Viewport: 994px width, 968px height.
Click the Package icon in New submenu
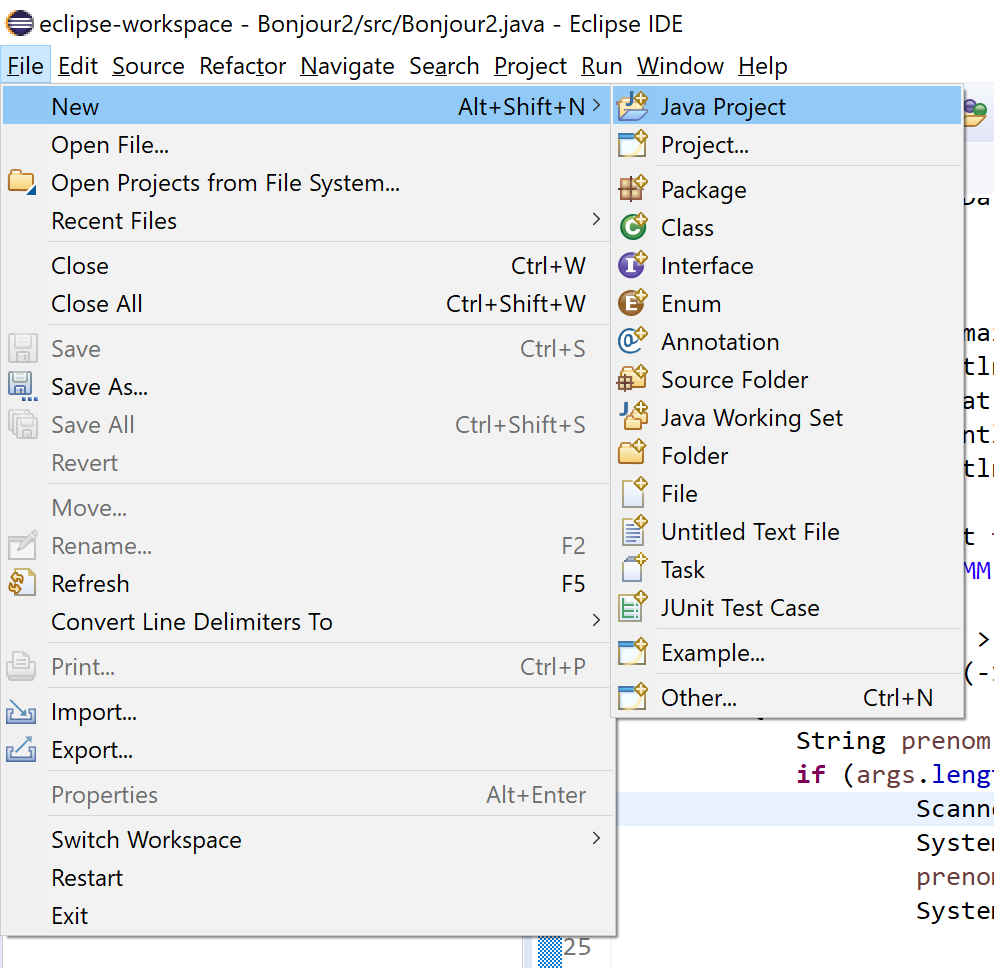(633, 190)
